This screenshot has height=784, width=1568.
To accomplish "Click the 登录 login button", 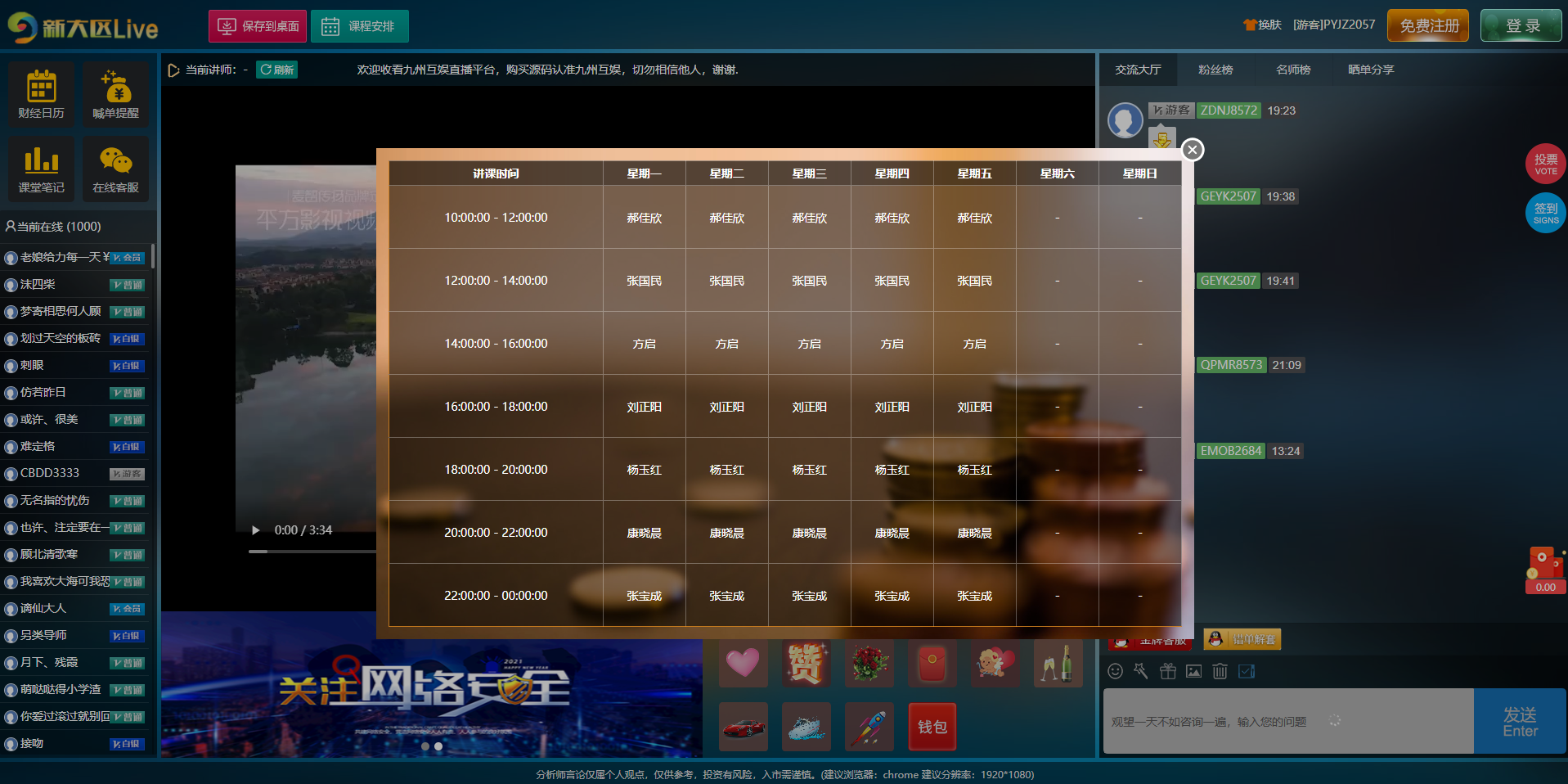I will 1521,25.
